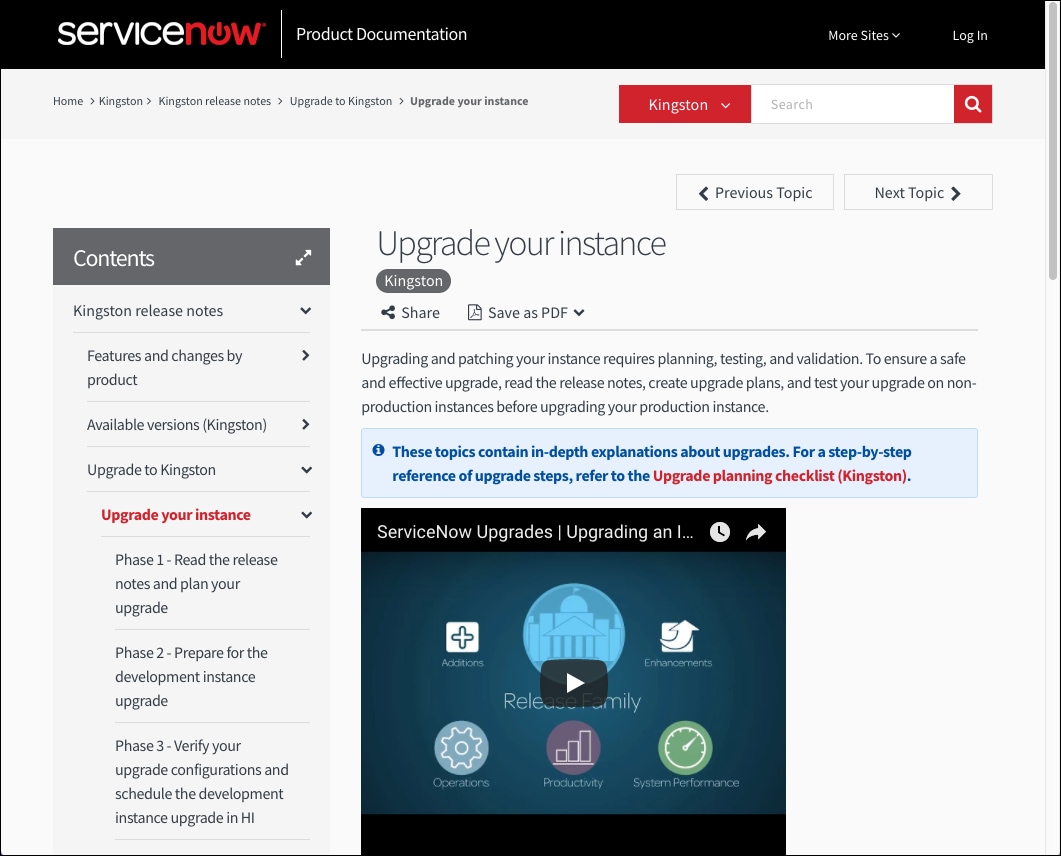
Task: Click the Kingston breadcrumb link
Action: click(120, 101)
